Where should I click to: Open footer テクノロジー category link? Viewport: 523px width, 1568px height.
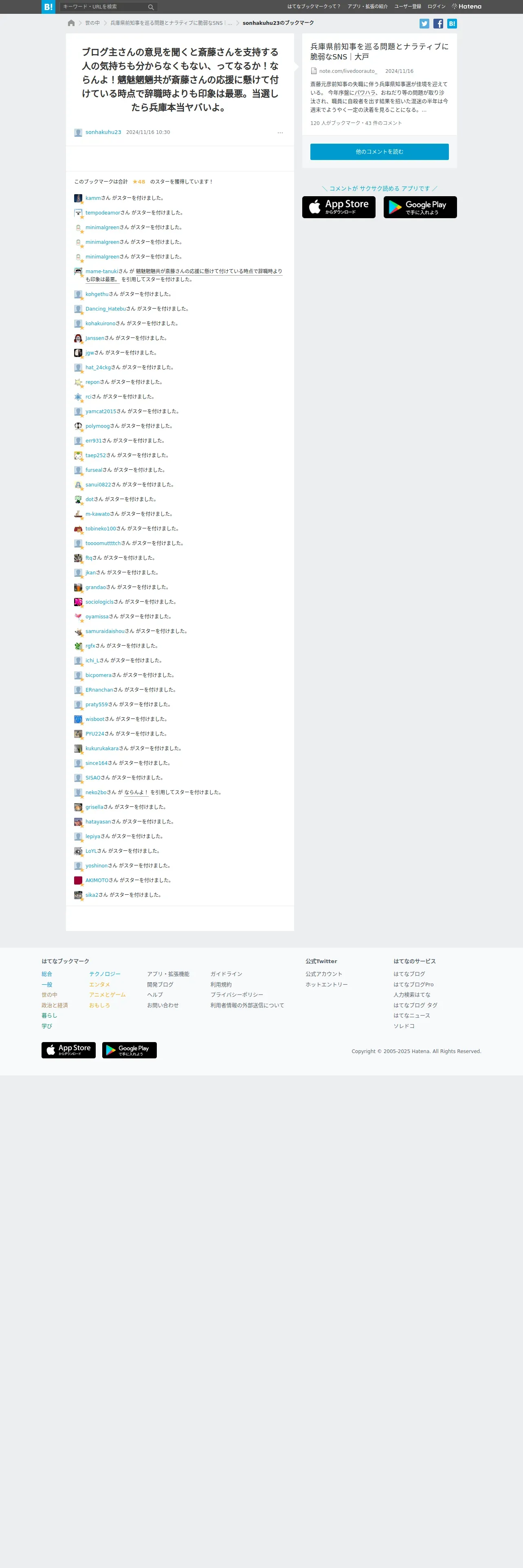point(105,974)
